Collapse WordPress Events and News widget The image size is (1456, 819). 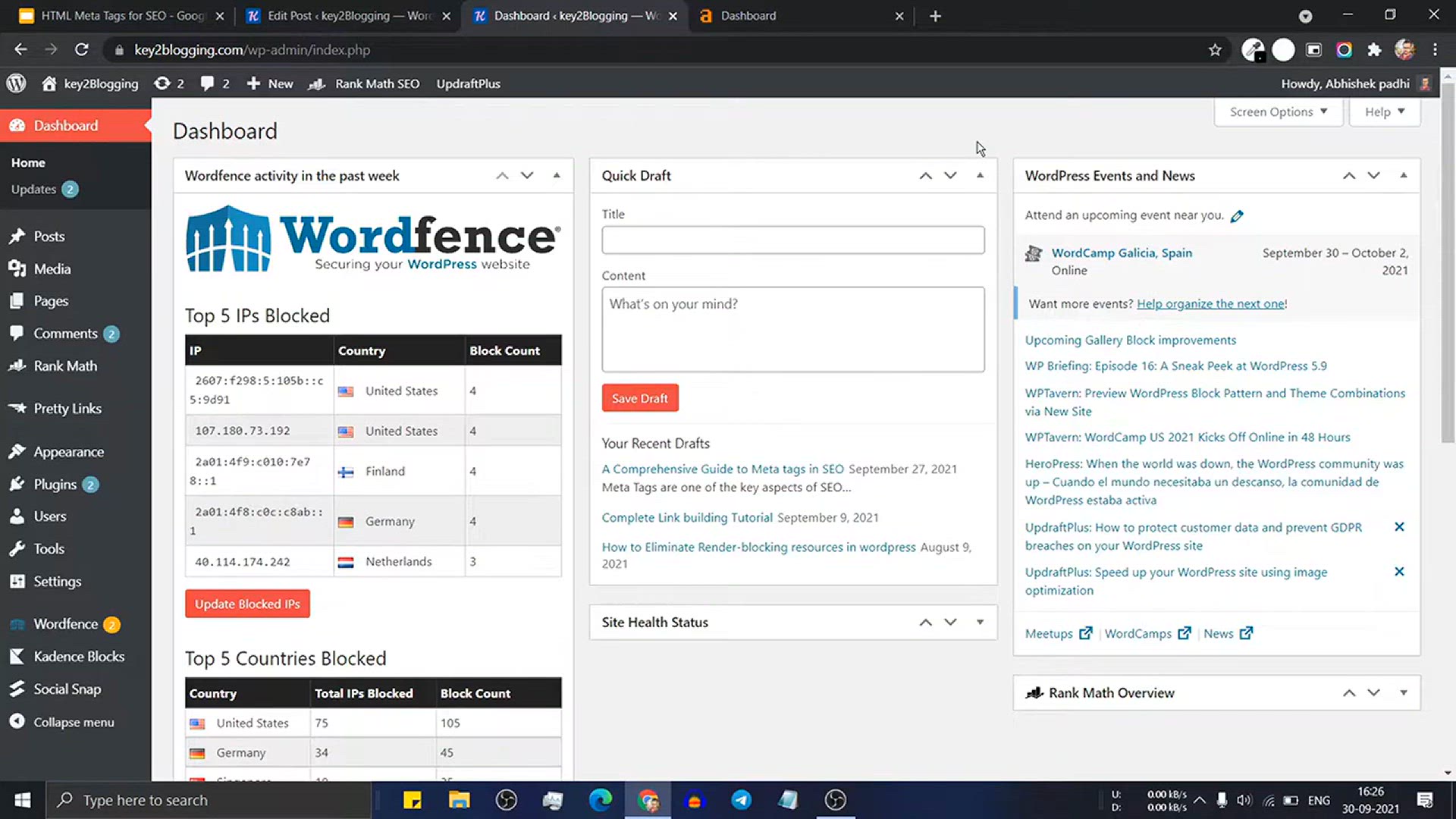1404,175
